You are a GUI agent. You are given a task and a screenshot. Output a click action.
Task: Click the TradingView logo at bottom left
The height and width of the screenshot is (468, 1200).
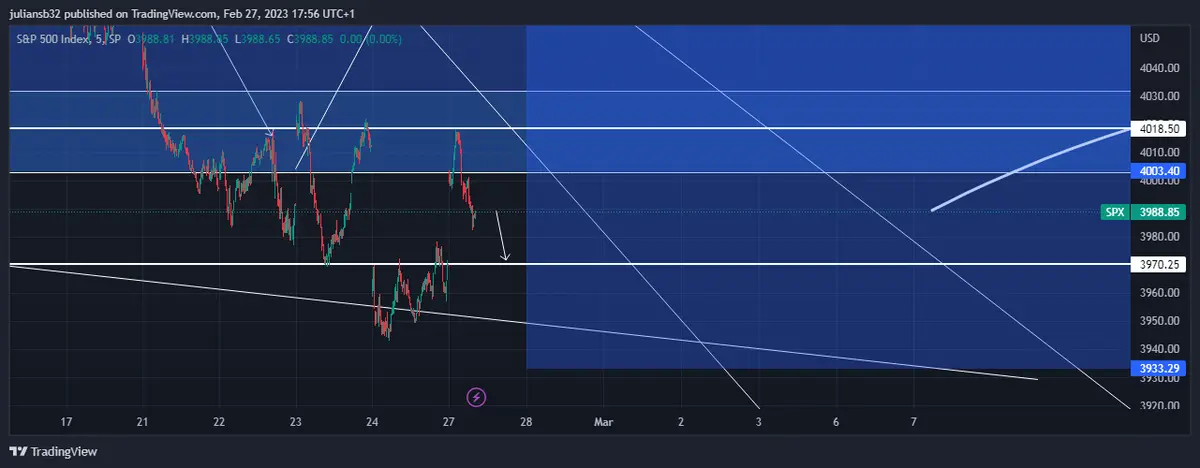click(54, 452)
